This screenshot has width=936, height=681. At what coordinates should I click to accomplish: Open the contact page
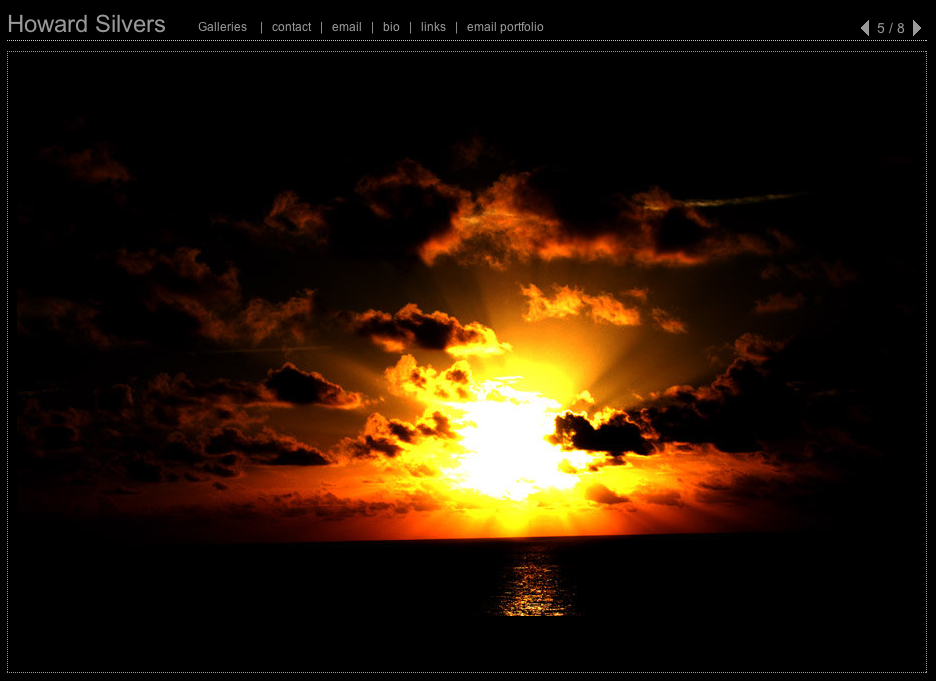[291, 27]
